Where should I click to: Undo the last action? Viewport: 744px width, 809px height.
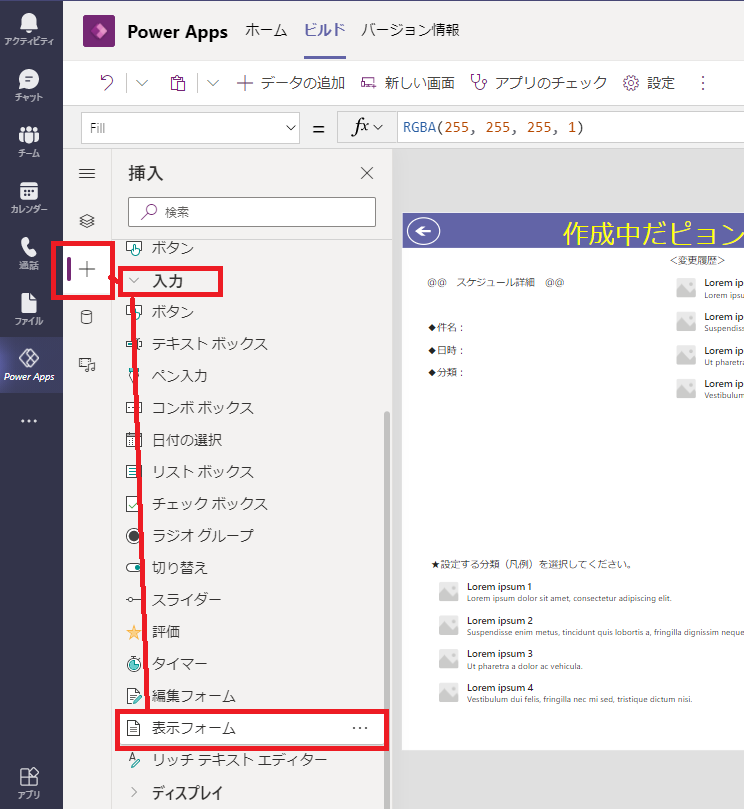click(107, 83)
